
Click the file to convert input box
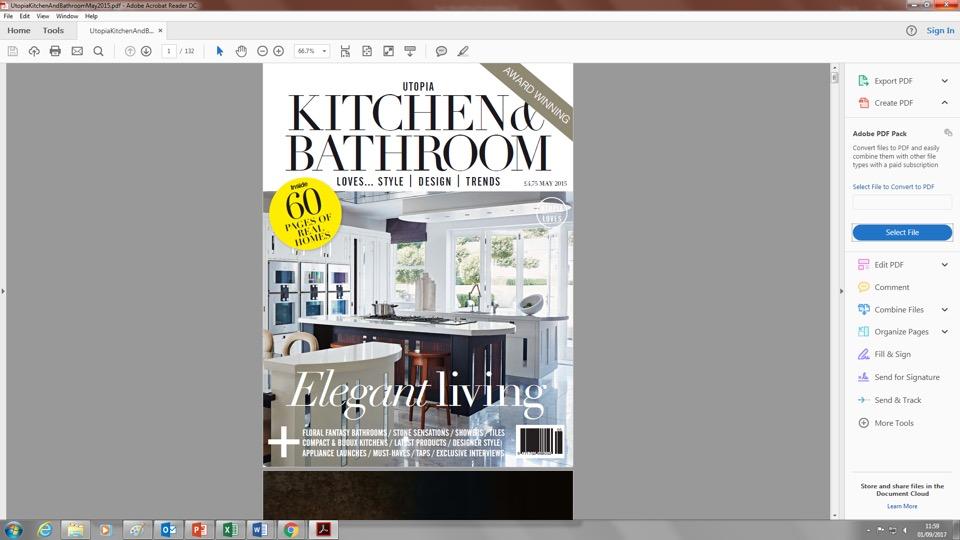tap(902, 203)
